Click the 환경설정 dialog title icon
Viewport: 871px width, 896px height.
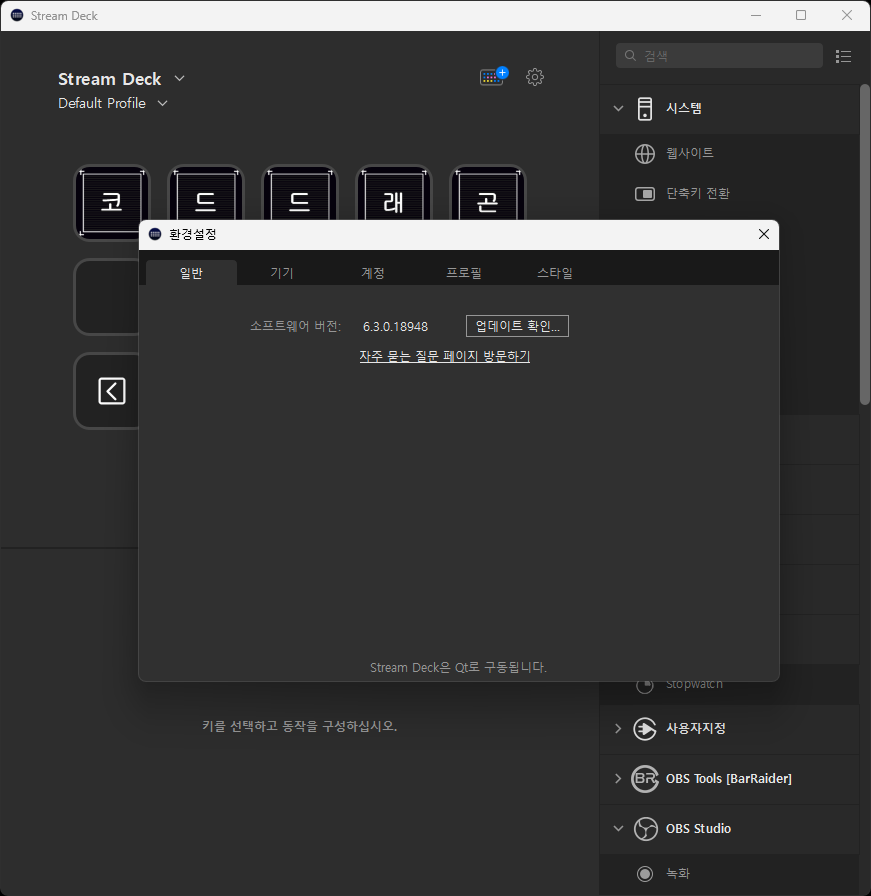point(155,234)
